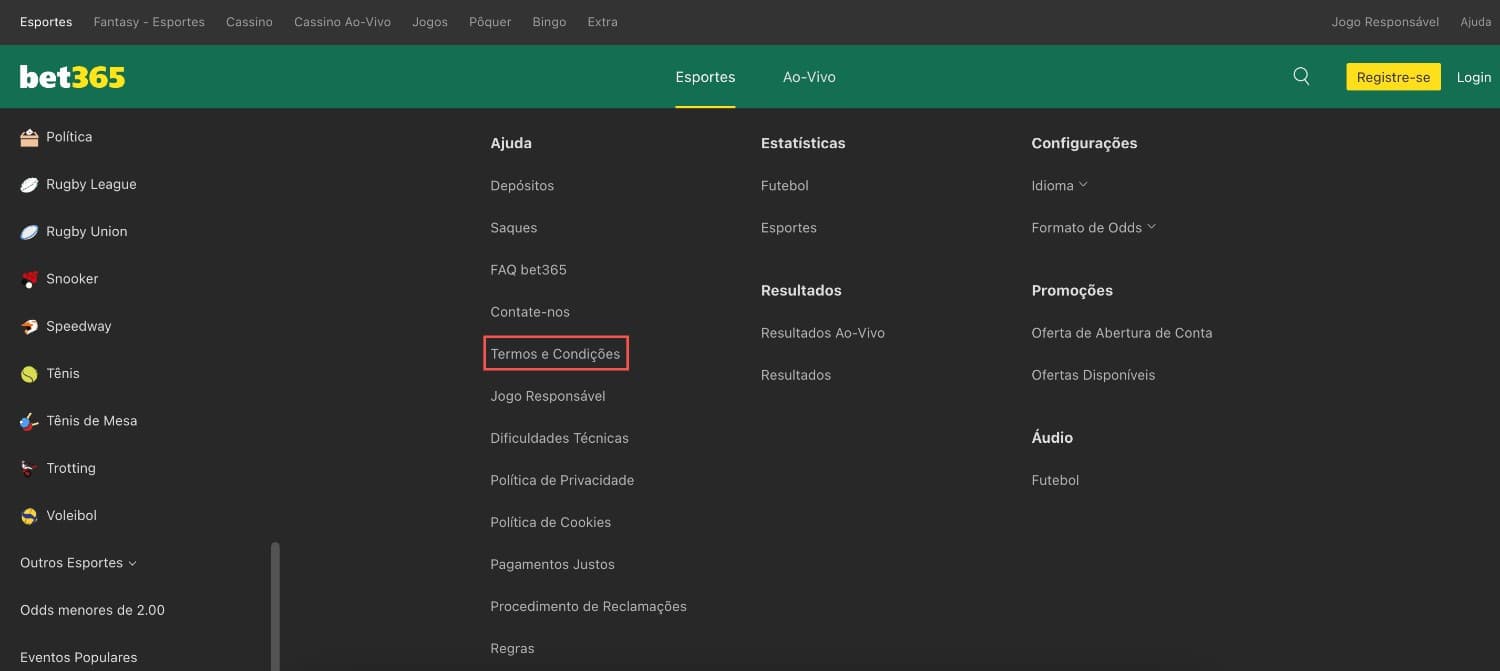1500x671 pixels.
Task: Open Pagamentos Justos link
Action: point(553,564)
